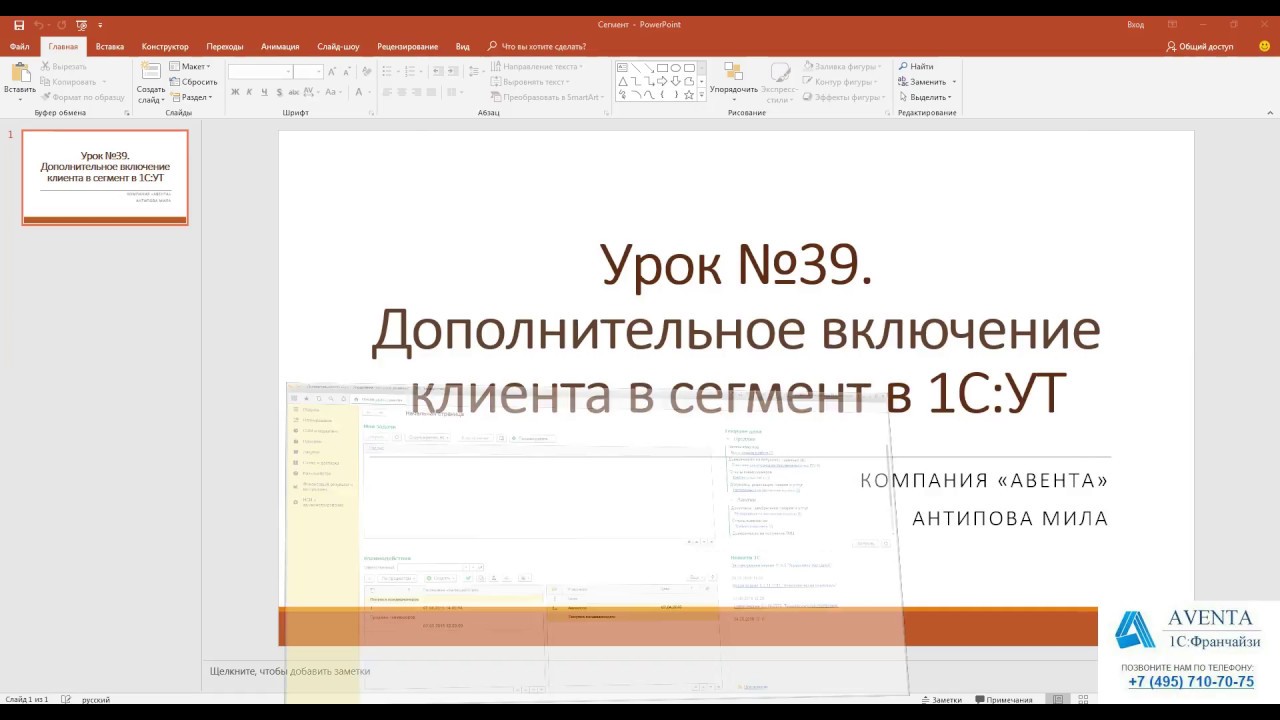
Task: Click the notes area 'Щелкните, чтобы добавить заметки'
Action: pos(290,671)
